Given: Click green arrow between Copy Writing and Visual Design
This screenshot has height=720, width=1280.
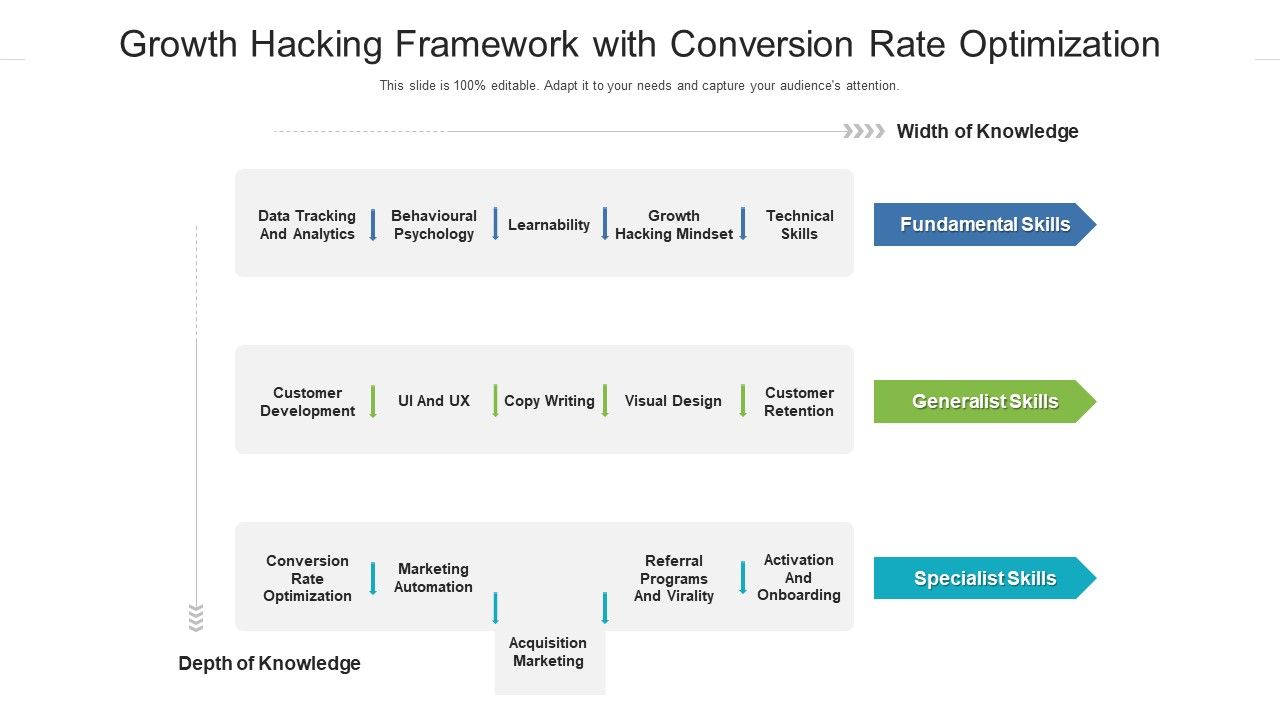Looking at the screenshot, I should (x=605, y=401).
